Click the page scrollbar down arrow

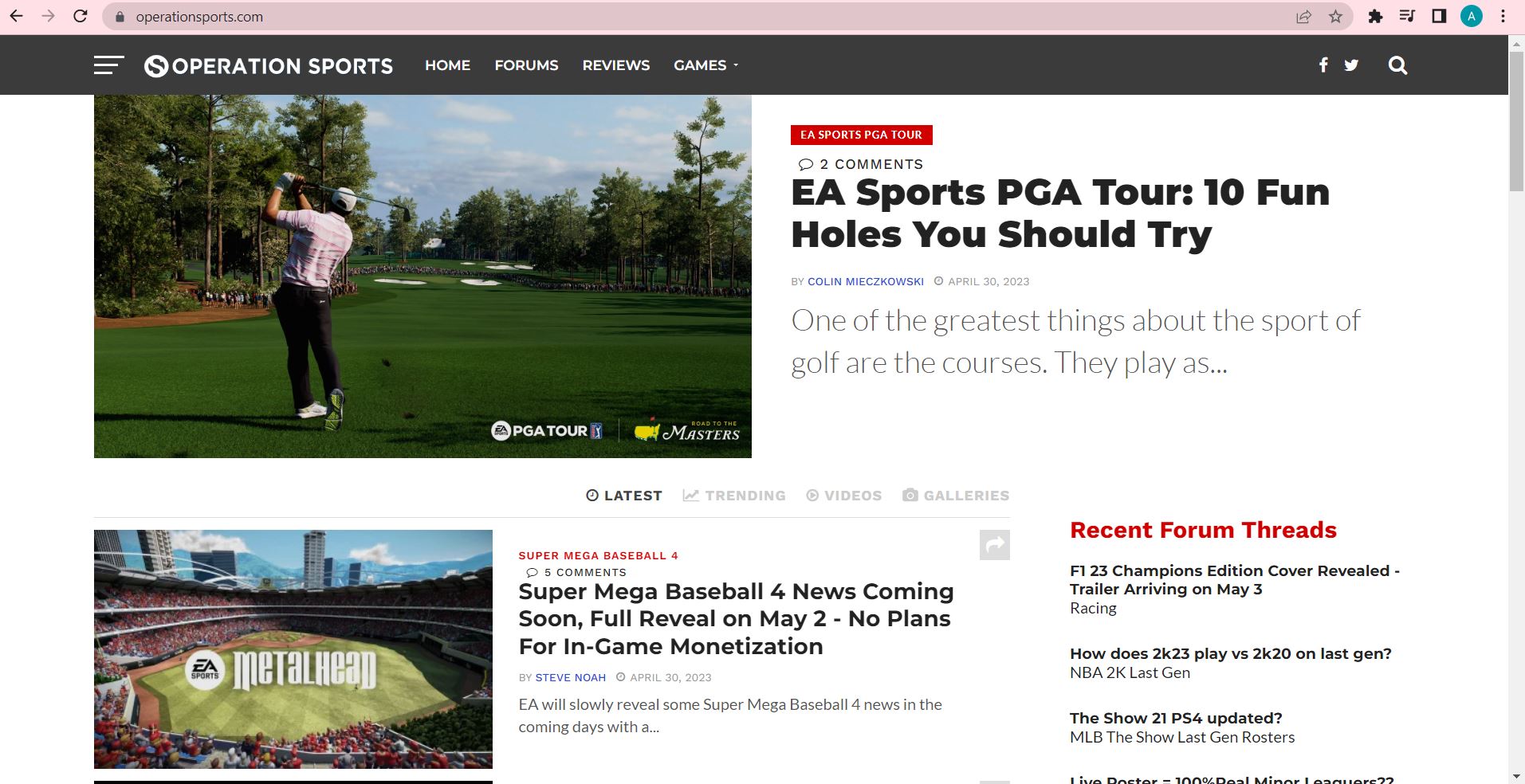click(1516, 776)
